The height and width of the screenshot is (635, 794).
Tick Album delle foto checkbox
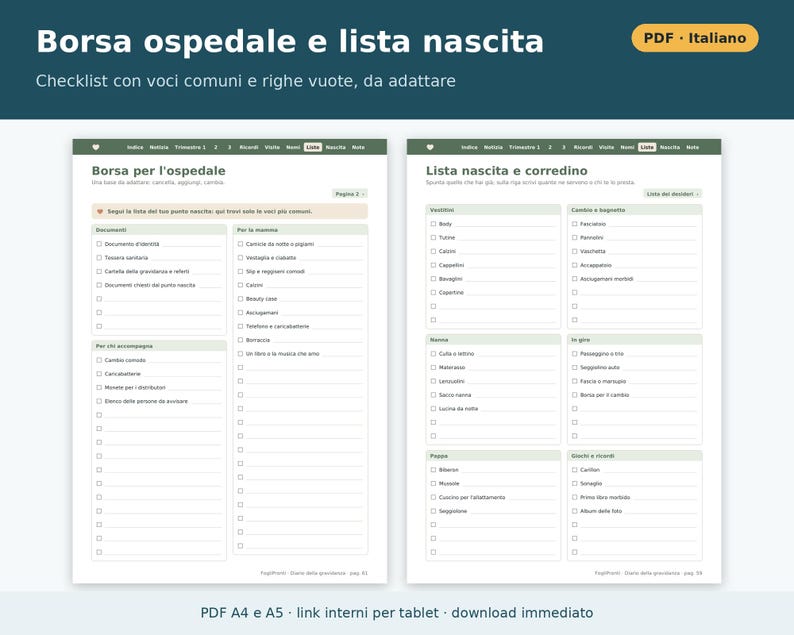coord(575,511)
